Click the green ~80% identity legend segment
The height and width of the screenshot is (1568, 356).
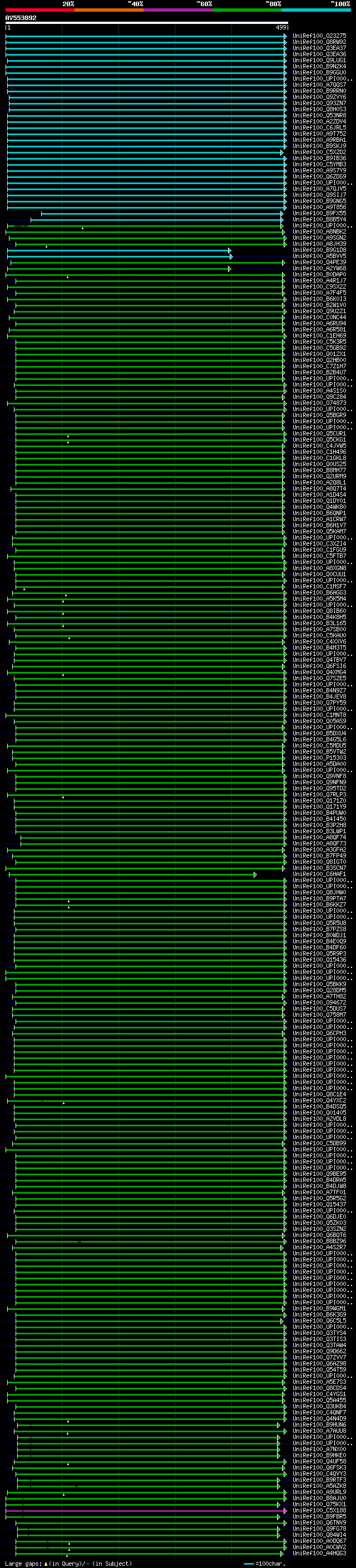[247, 10]
